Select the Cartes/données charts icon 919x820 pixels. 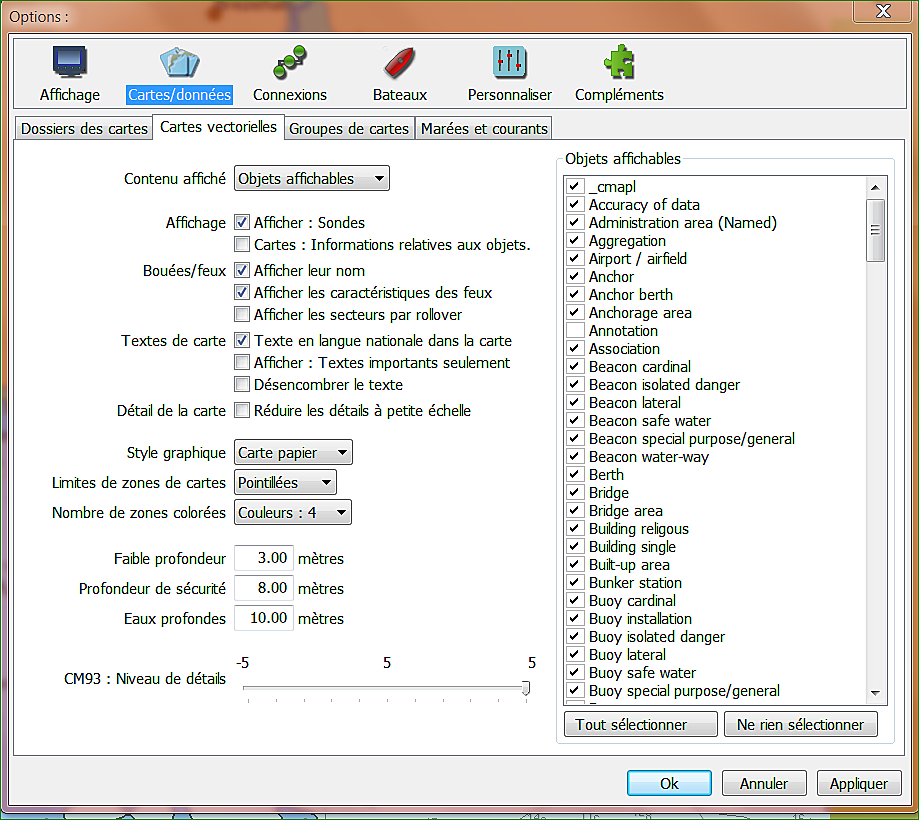coord(179,62)
